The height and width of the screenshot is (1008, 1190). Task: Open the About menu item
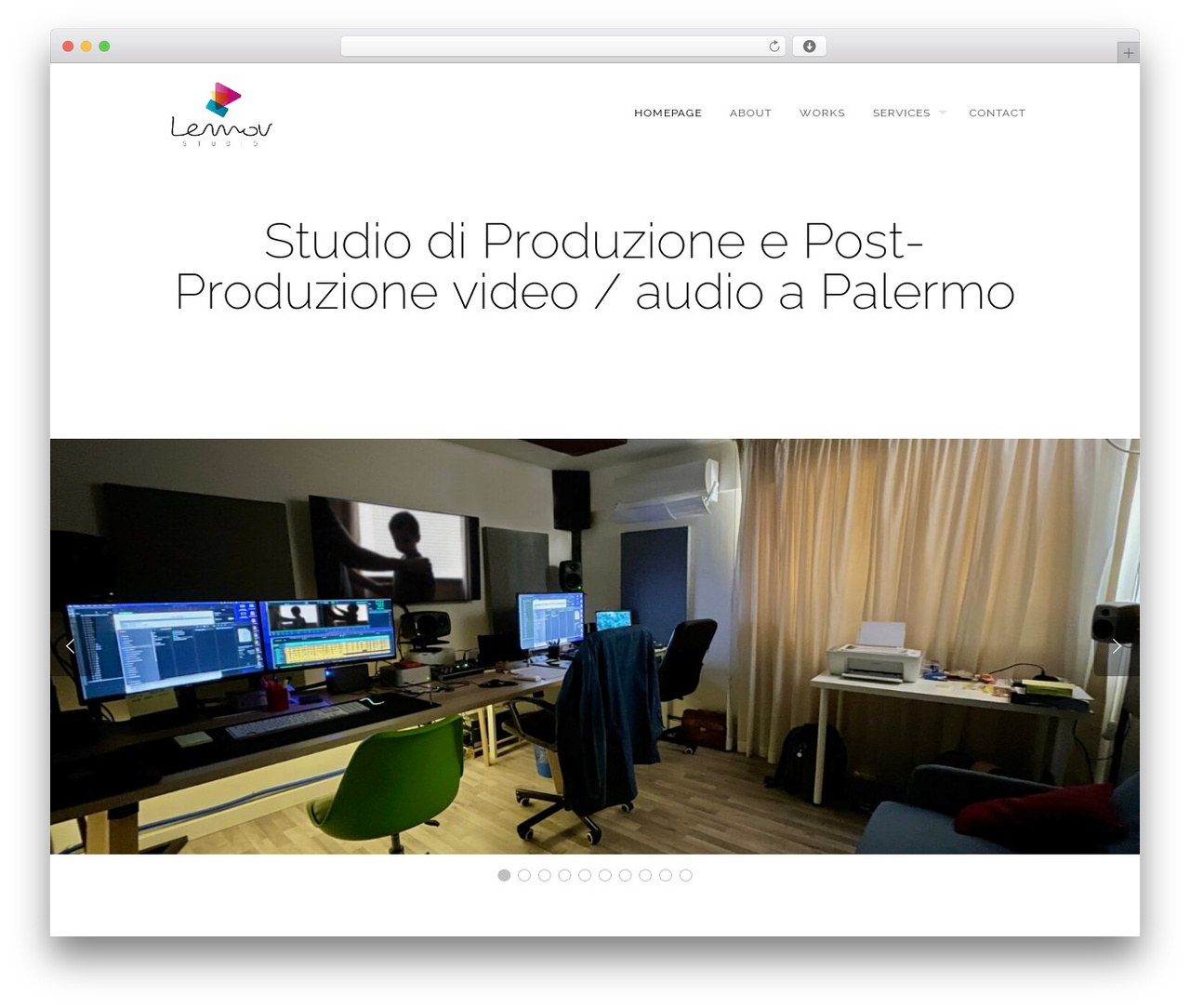pyautogui.click(x=750, y=113)
